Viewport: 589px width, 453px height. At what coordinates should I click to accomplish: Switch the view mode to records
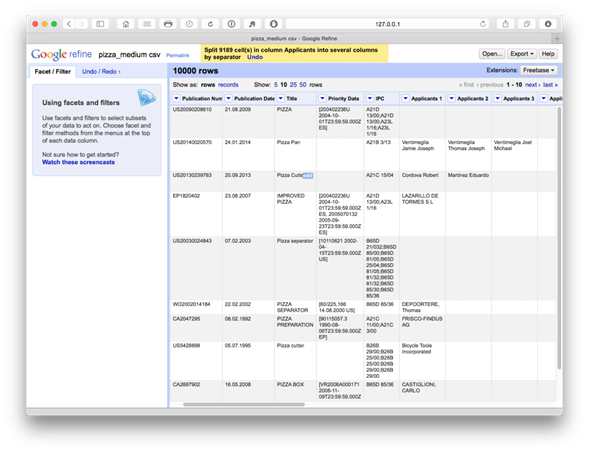(228, 85)
